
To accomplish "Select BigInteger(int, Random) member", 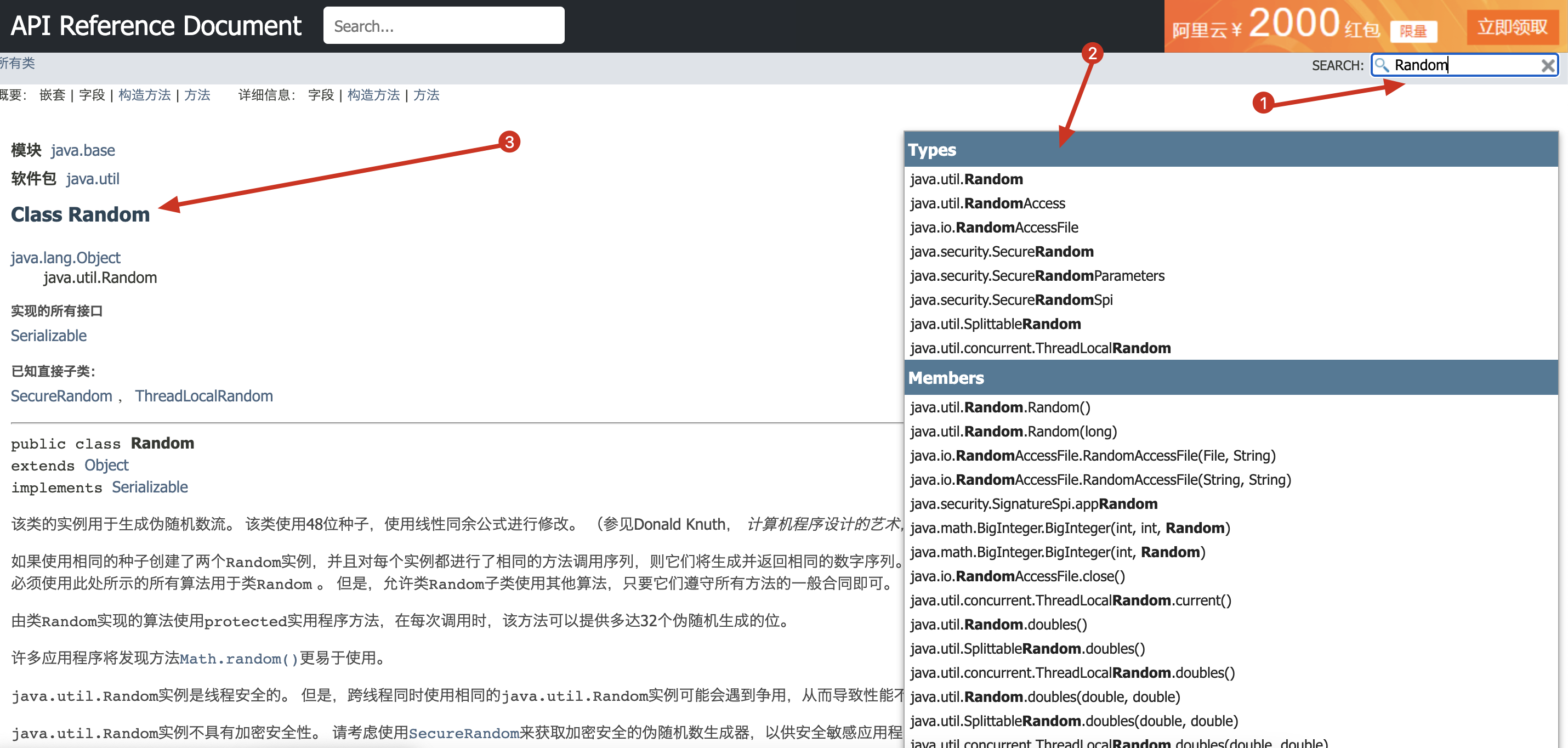I will [x=1231, y=552].
